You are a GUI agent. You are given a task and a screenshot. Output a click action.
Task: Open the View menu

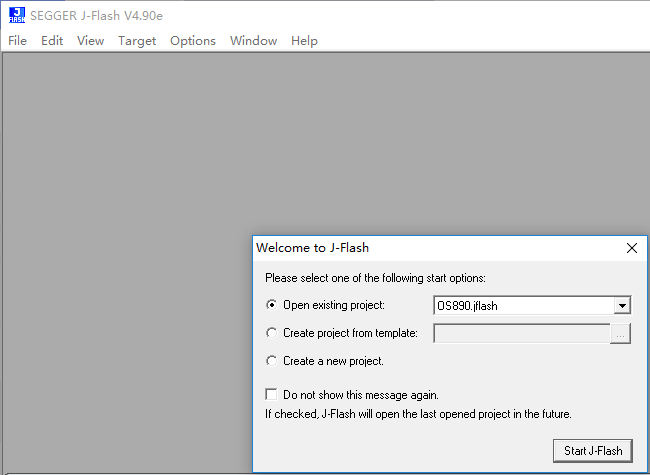pyautogui.click(x=90, y=41)
